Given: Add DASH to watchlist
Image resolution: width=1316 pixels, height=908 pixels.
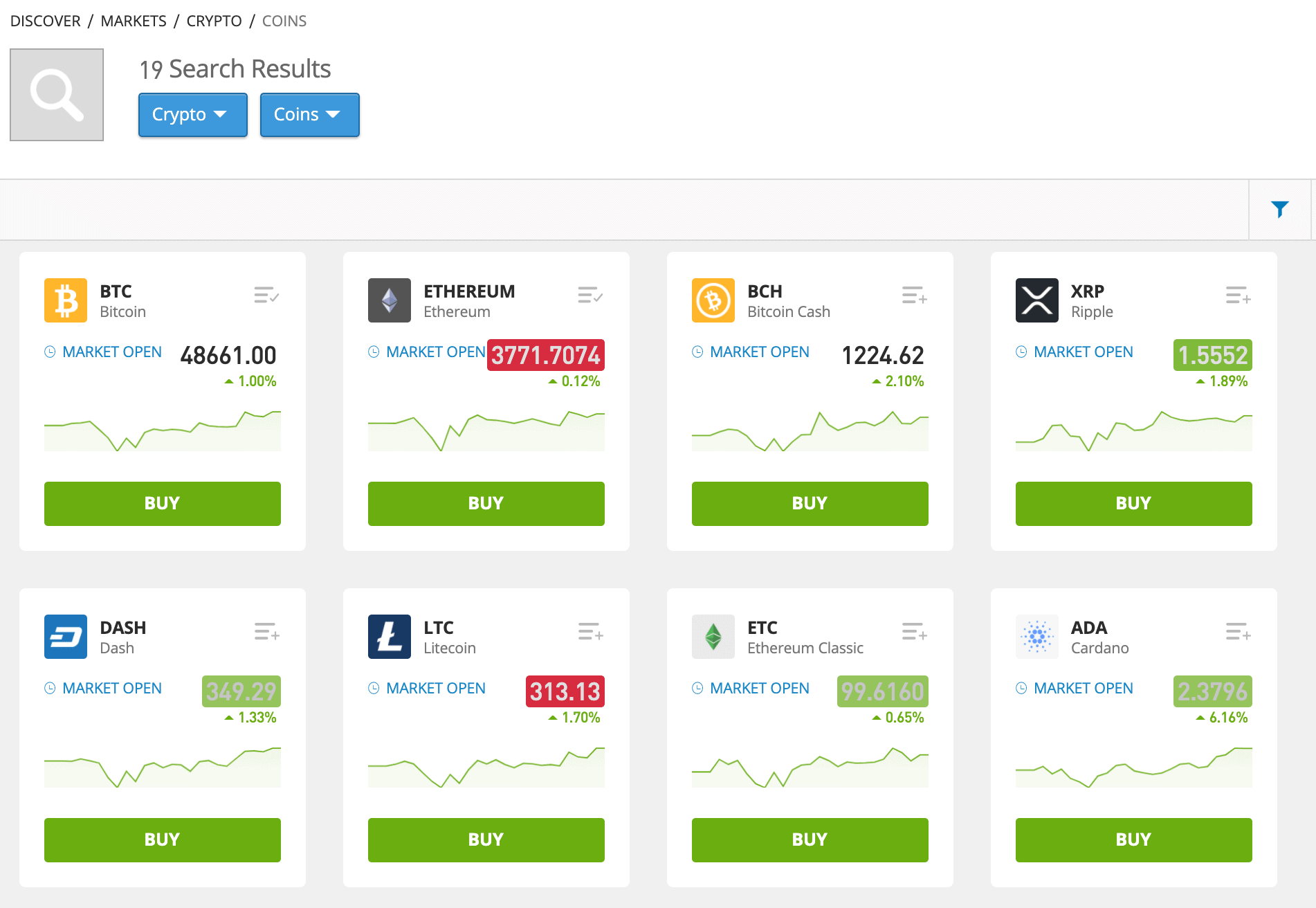Looking at the screenshot, I should tap(266, 632).
